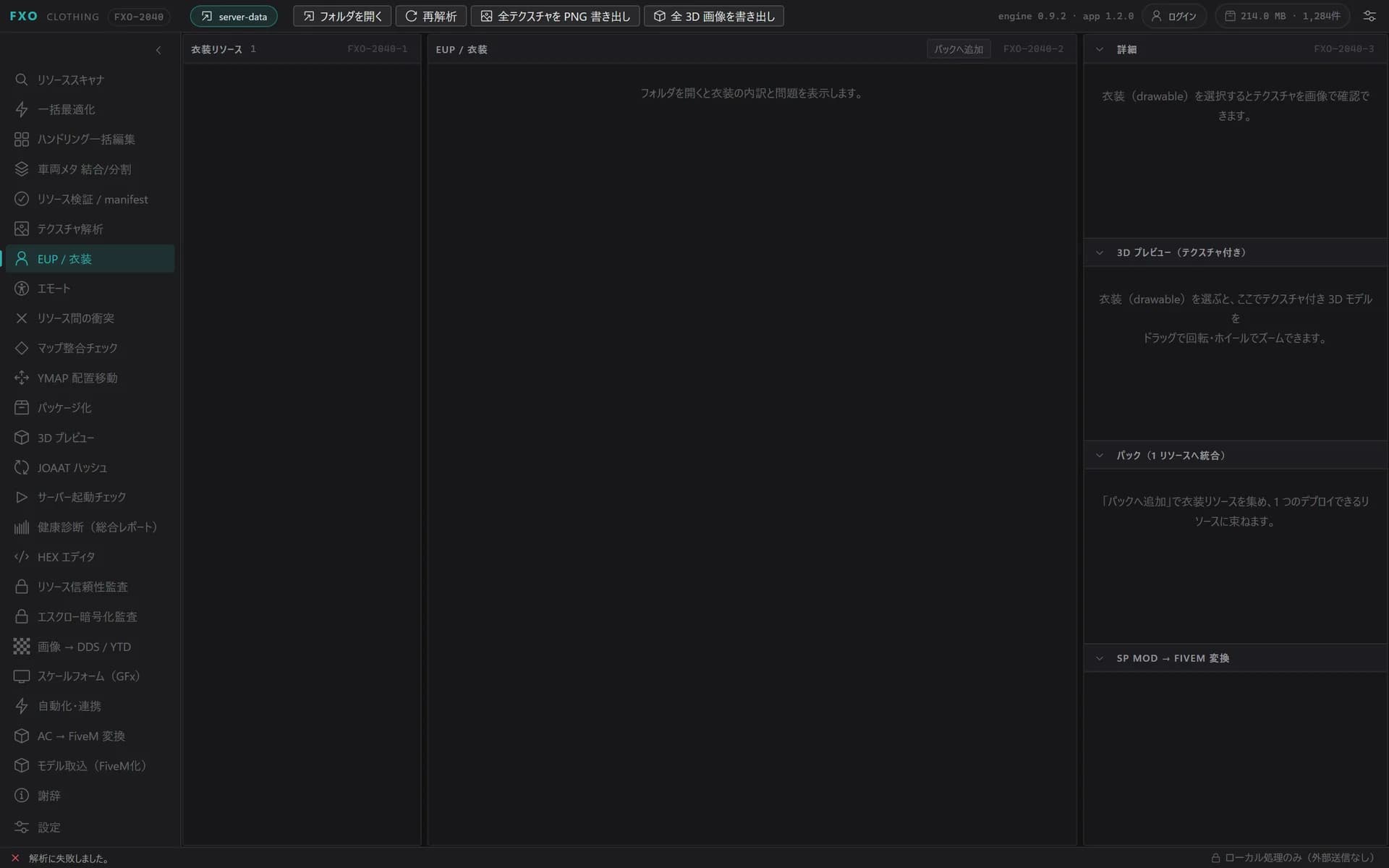Viewport: 1389px width, 868px height.
Task: Click the エモート accessibility figure icon
Action: coord(22,289)
